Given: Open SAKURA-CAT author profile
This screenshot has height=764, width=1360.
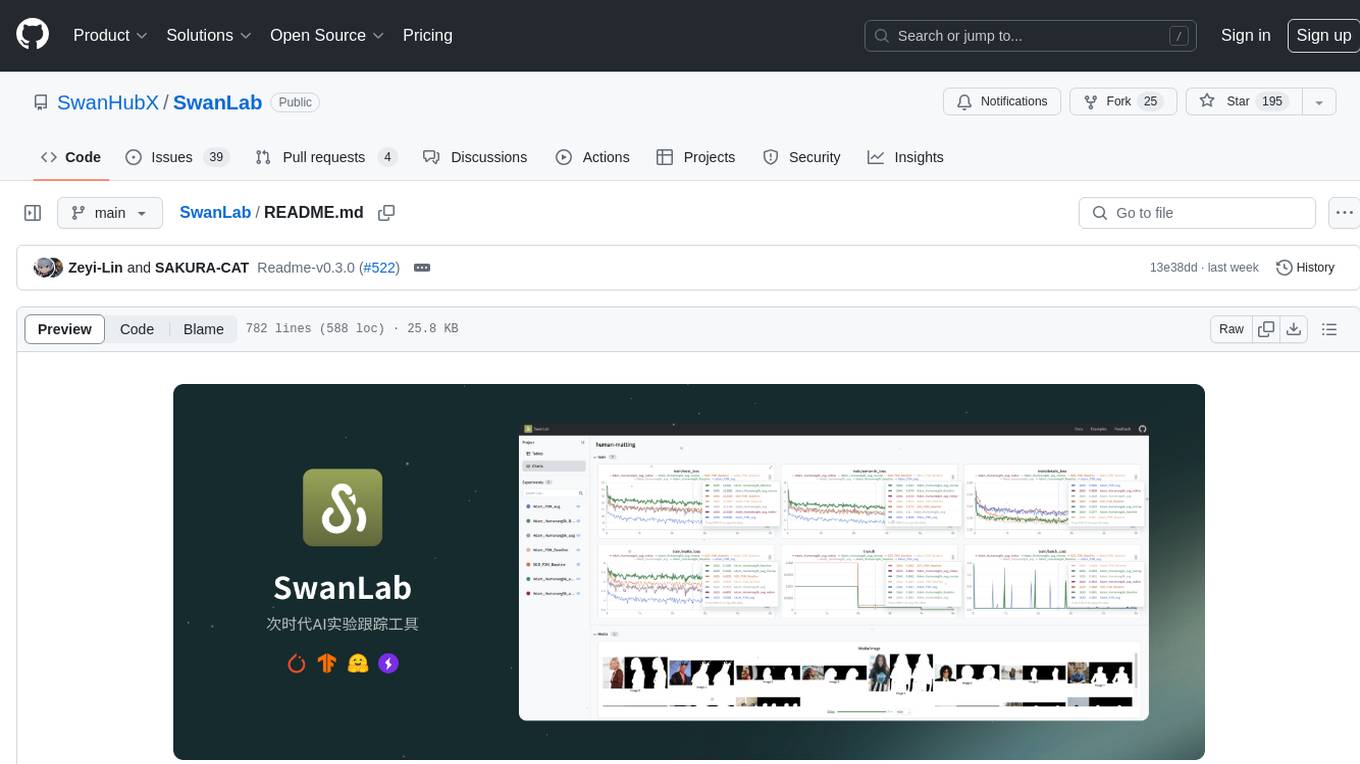Looking at the screenshot, I should click(202, 268).
